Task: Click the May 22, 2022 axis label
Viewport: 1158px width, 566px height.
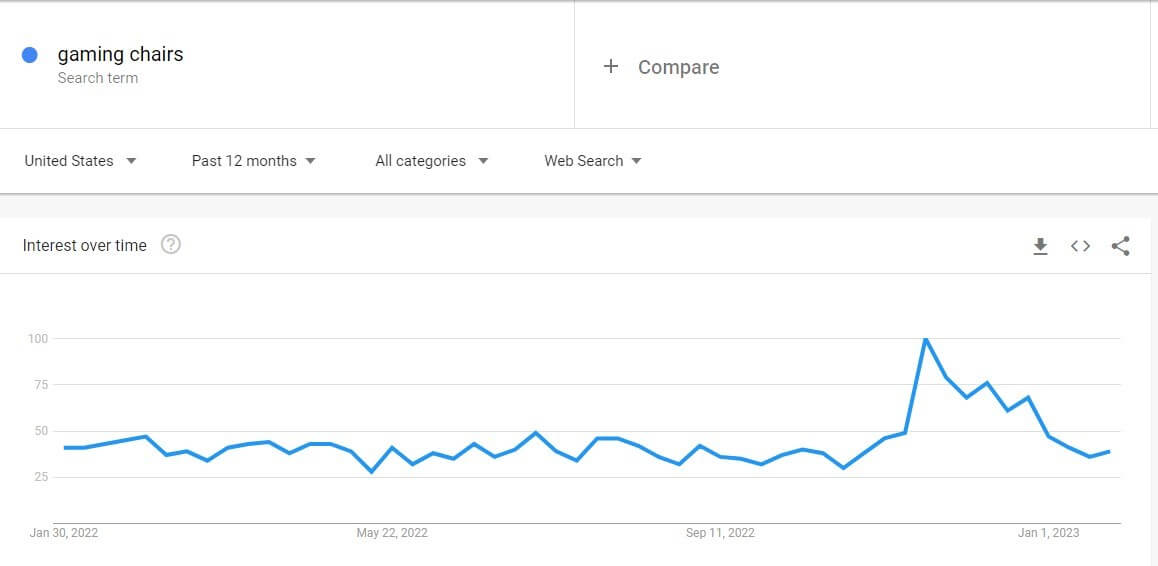Action: (391, 533)
